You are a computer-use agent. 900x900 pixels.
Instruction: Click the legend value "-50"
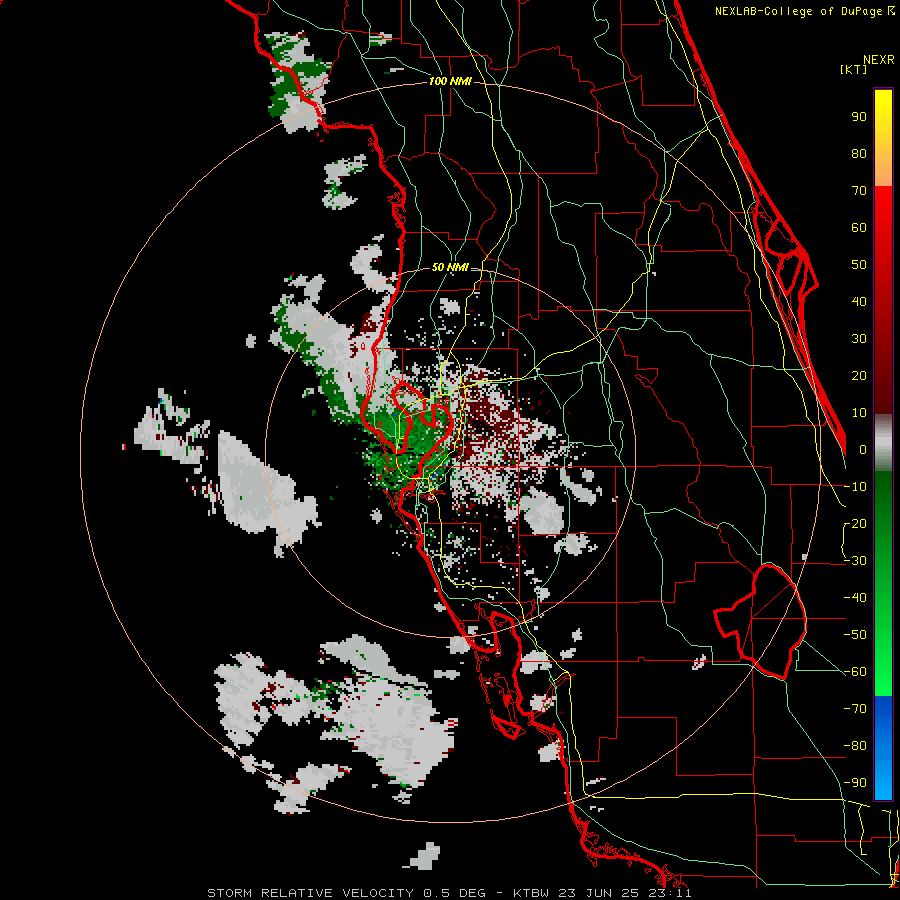[x=855, y=635]
